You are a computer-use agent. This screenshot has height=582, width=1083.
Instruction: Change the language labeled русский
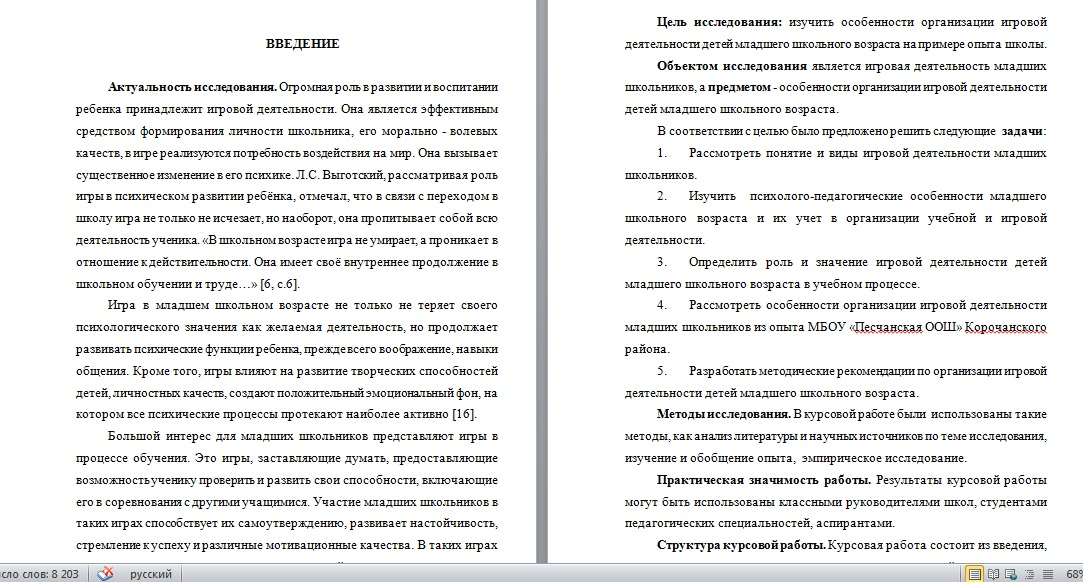151,574
